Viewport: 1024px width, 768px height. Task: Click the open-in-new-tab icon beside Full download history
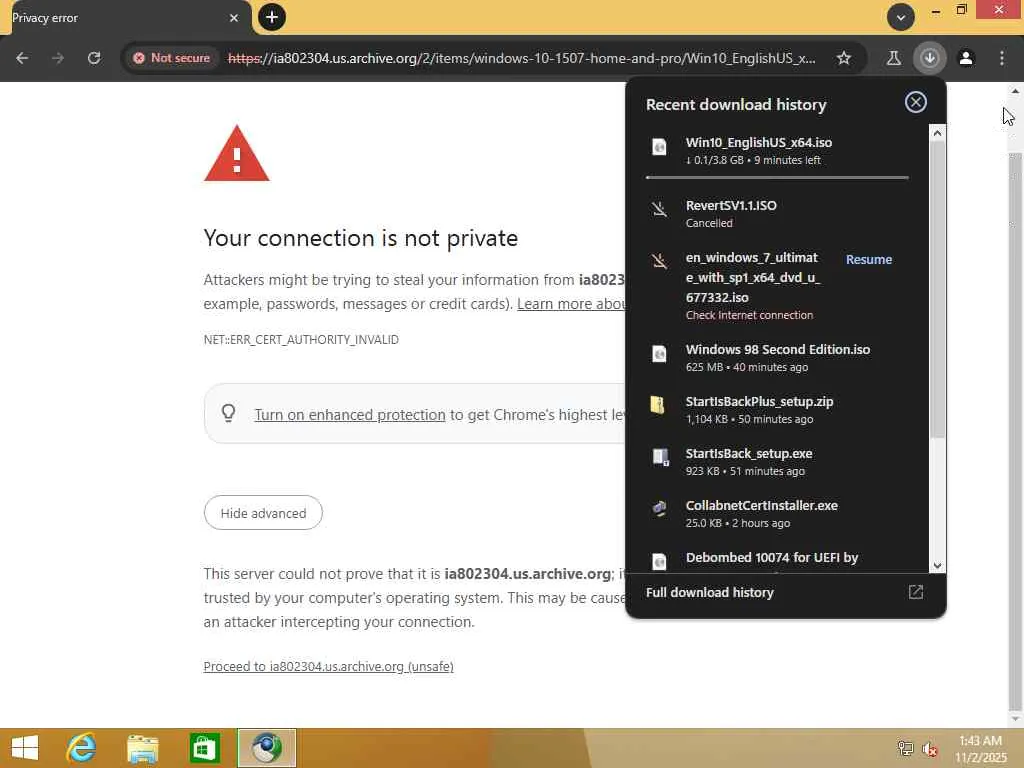coord(916,592)
